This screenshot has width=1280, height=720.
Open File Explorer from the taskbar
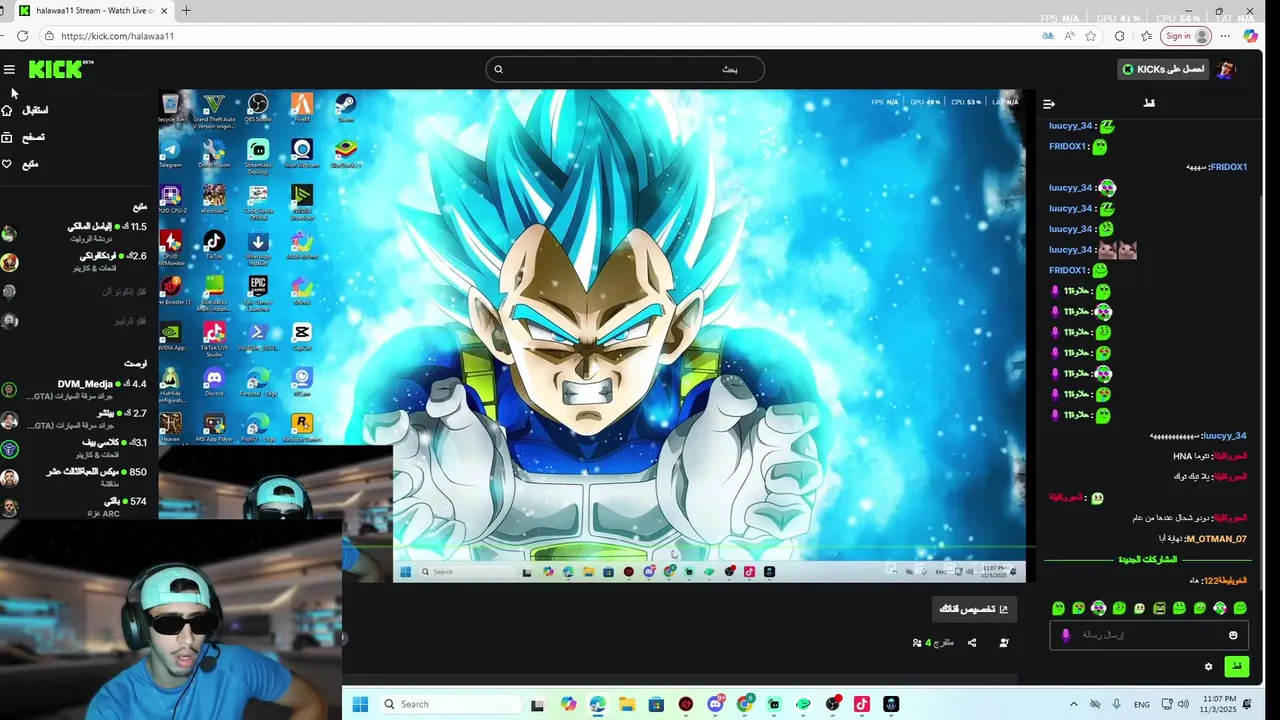pyautogui.click(x=626, y=704)
